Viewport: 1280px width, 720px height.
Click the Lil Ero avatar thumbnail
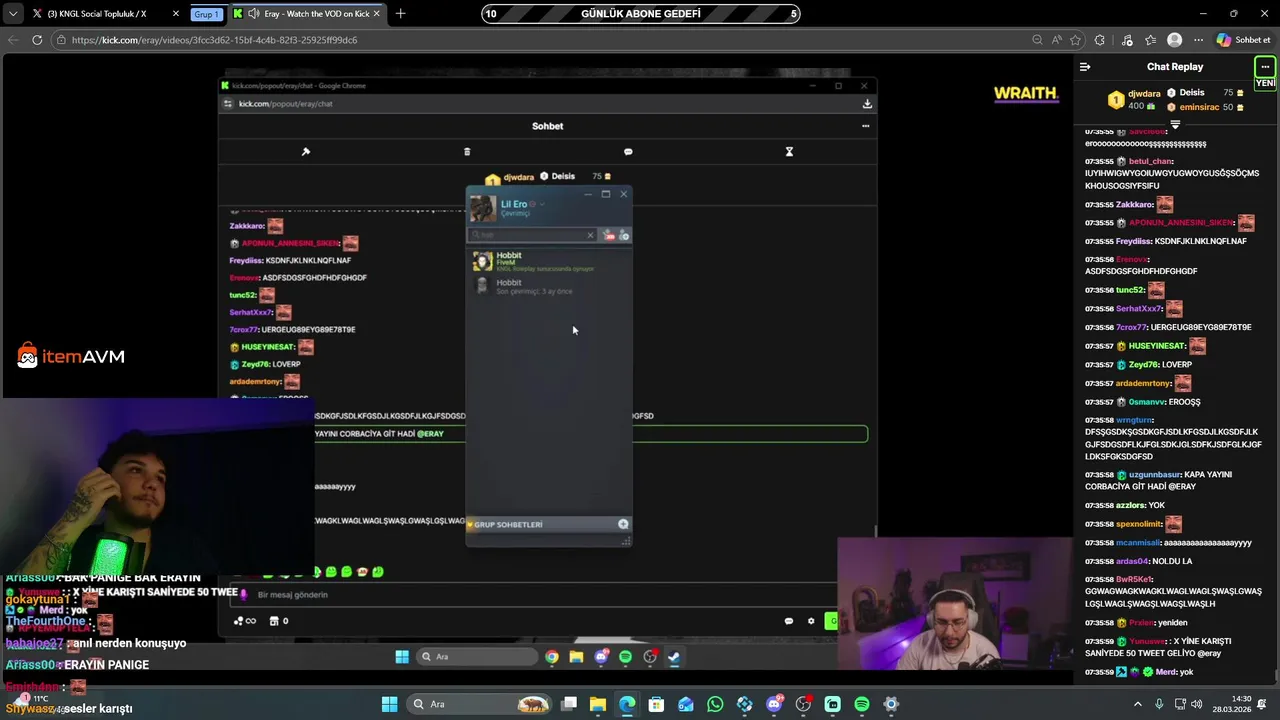click(483, 208)
